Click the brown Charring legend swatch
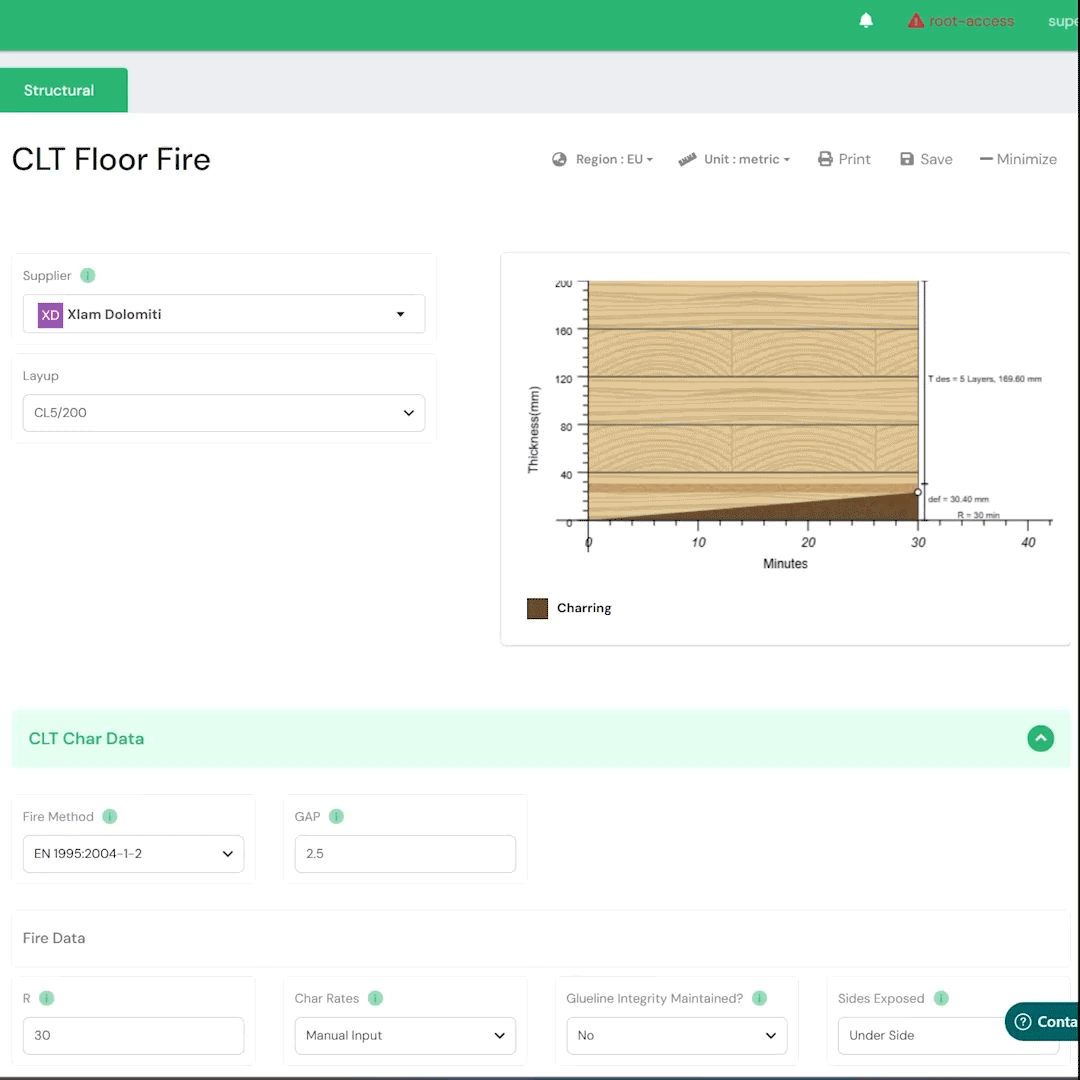This screenshot has width=1080, height=1080. click(x=537, y=608)
